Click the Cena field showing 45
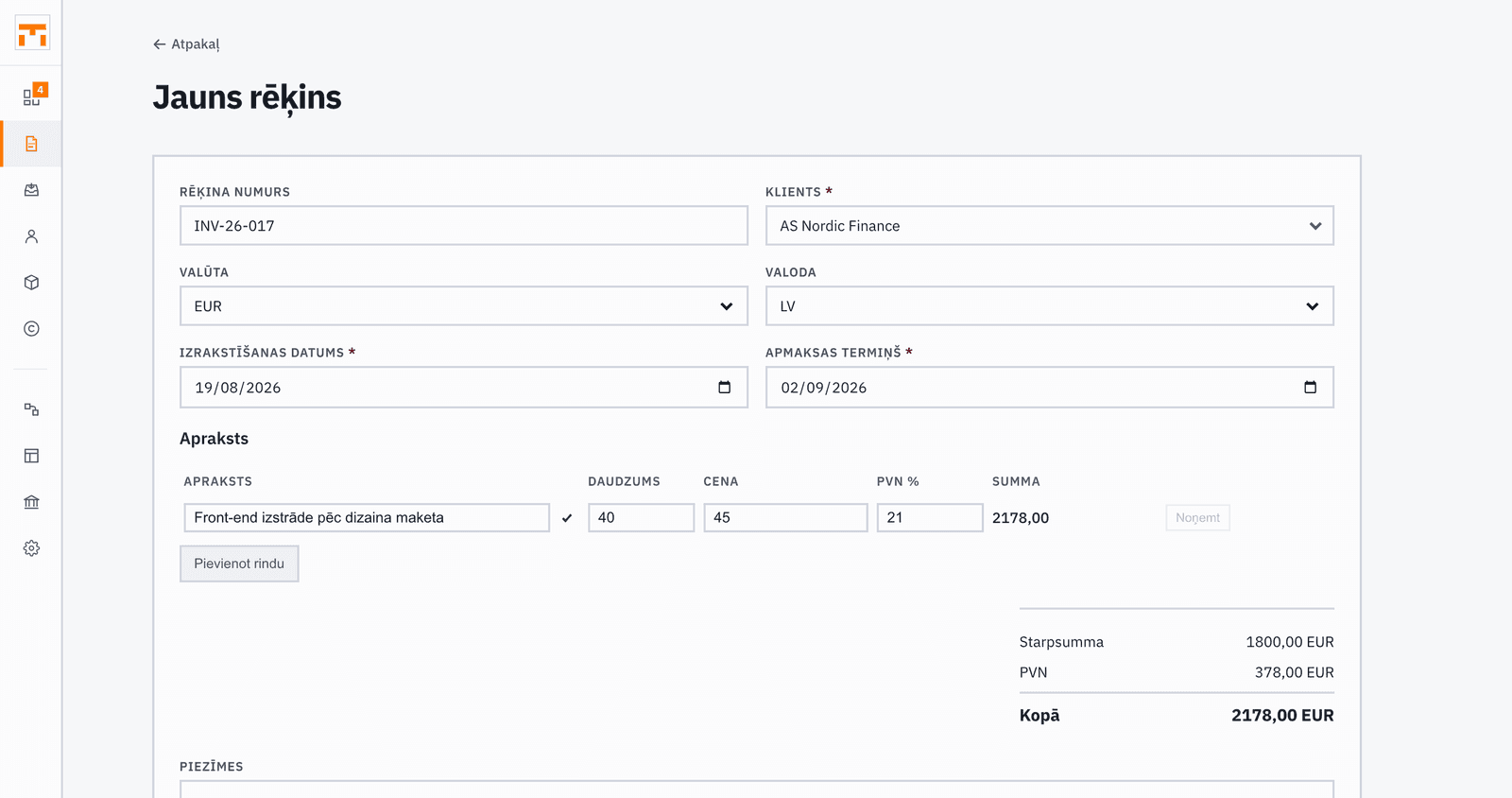The height and width of the screenshot is (798, 1512). 786,518
